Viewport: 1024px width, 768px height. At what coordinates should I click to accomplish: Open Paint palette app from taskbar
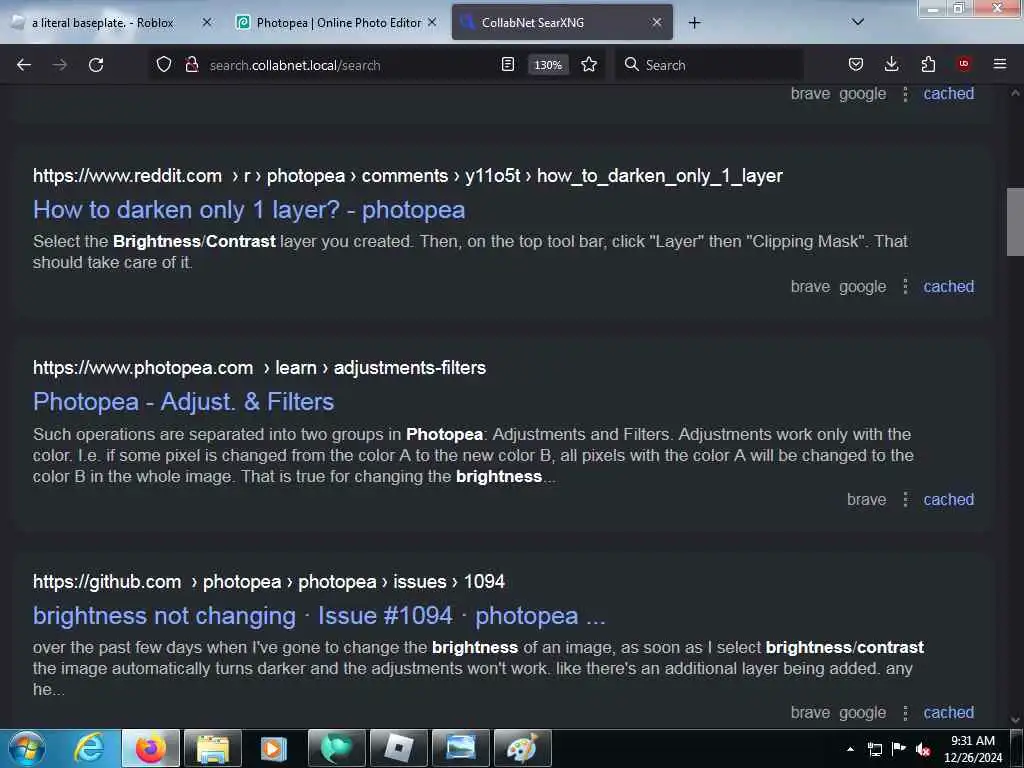[522, 748]
